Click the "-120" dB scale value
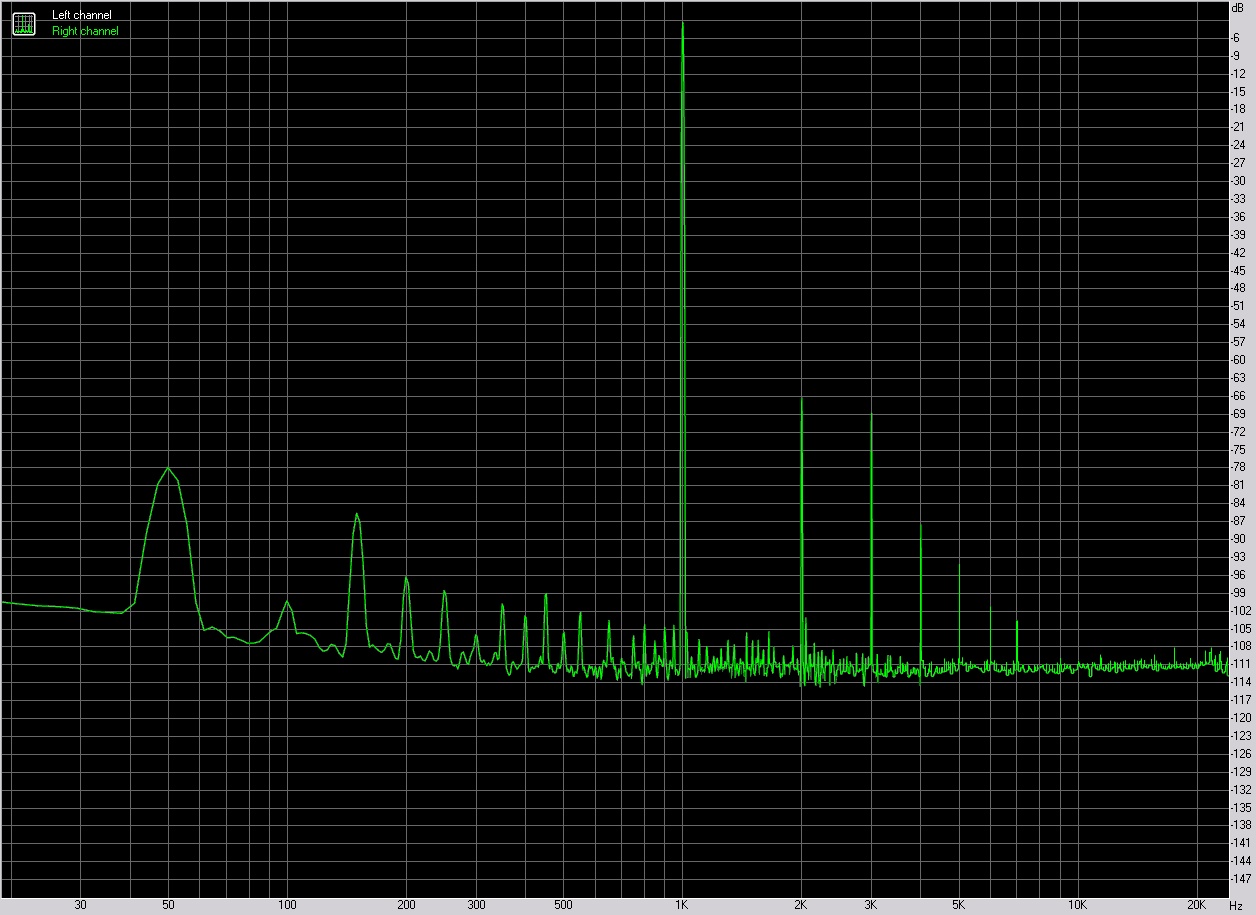The image size is (1256, 915). pos(1240,717)
